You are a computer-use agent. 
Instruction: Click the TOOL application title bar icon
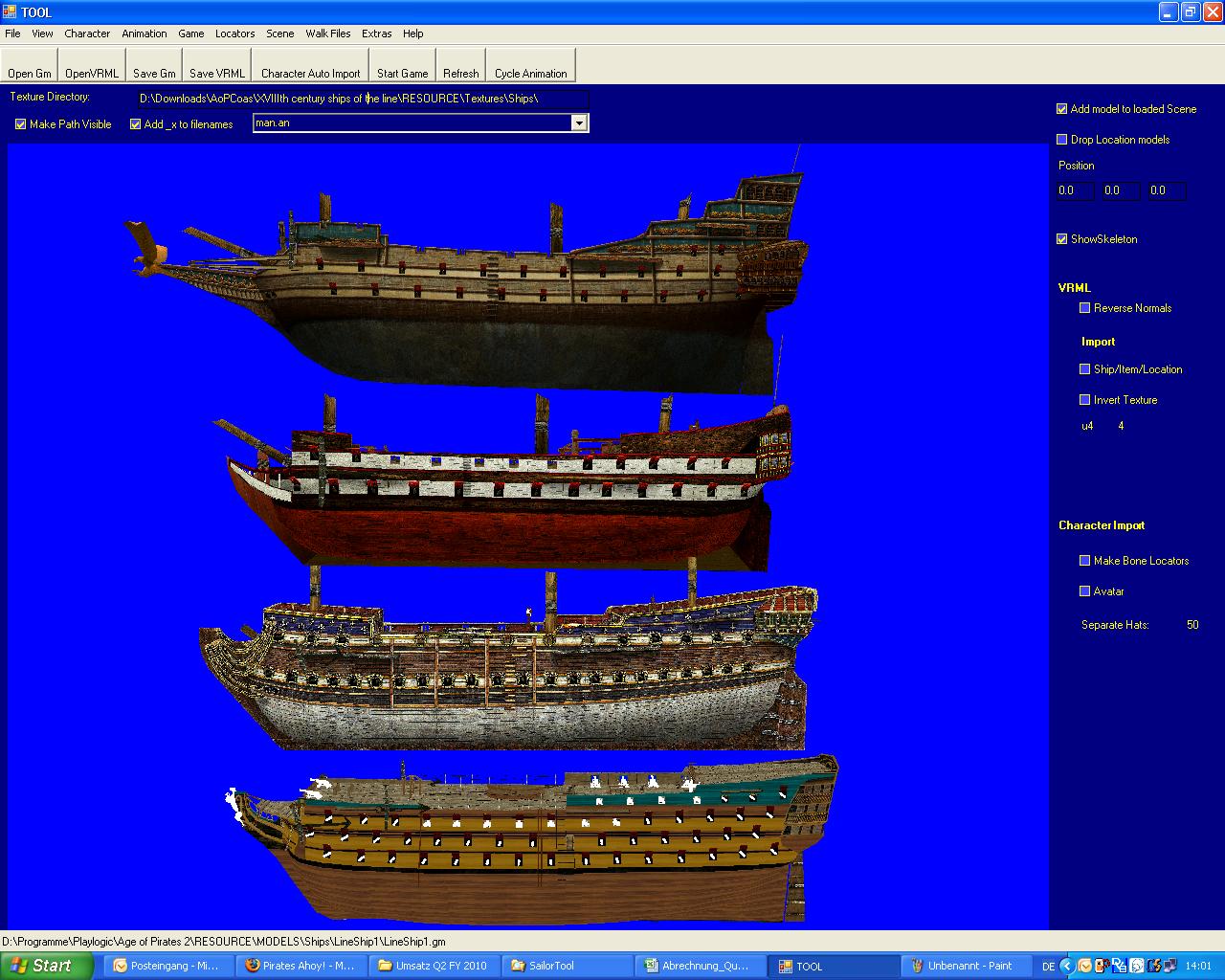click(x=11, y=12)
